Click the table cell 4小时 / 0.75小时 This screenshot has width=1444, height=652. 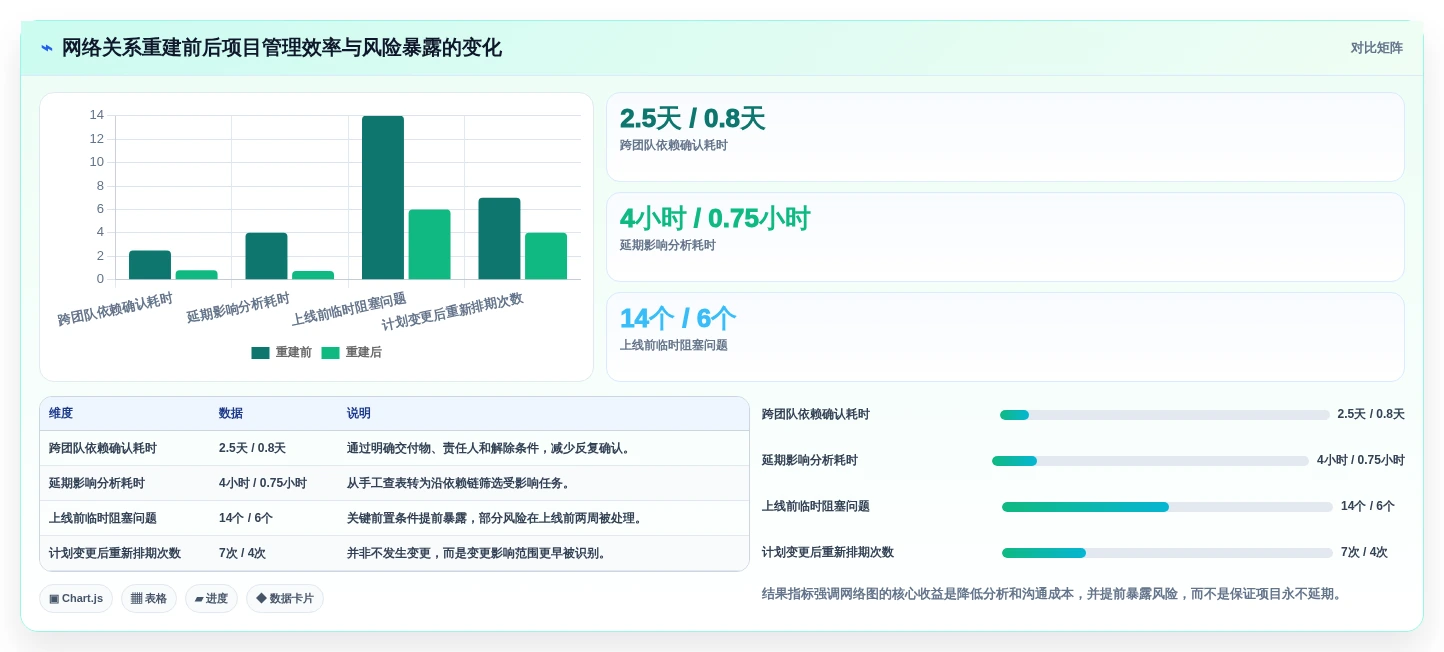tap(263, 484)
